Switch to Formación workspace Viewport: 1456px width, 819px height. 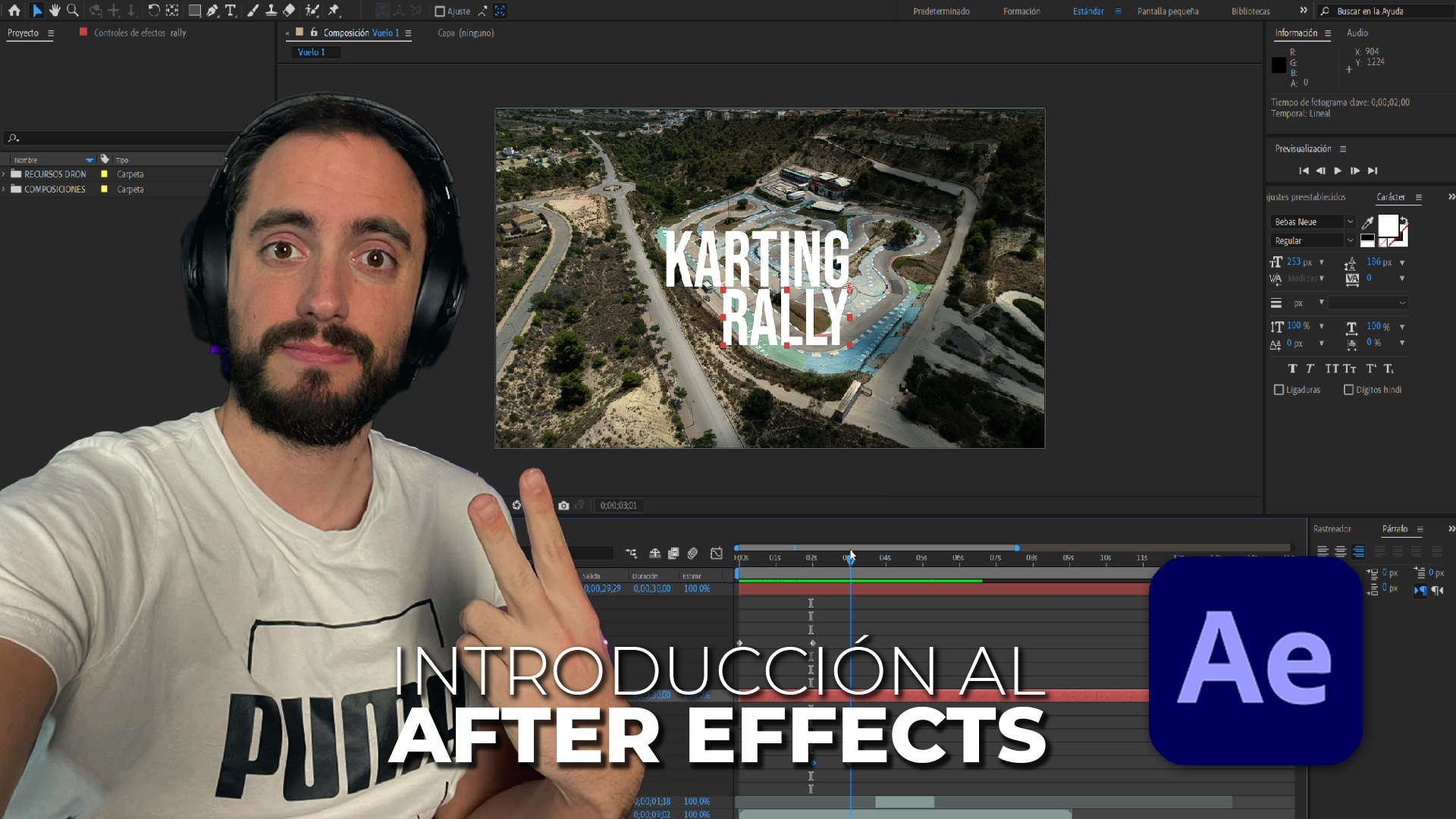coord(1021,11)
